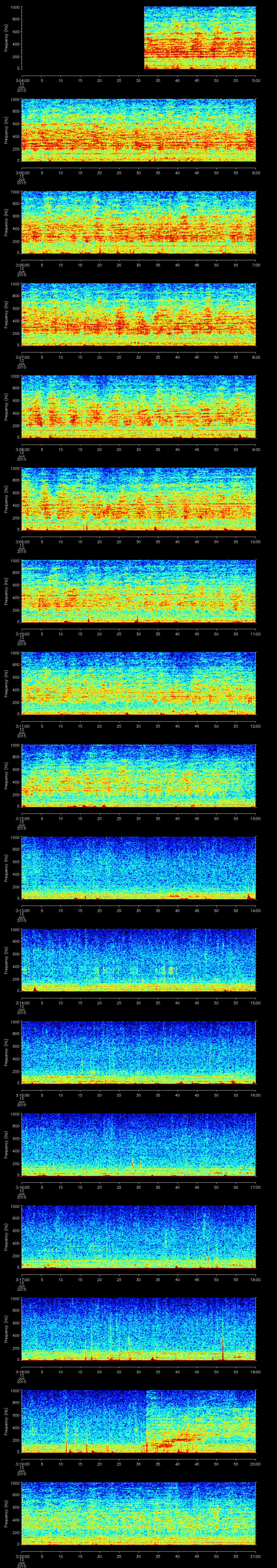The image size is (277, 1568).
Task: Select the spectrogram beginning at 3:18:00
Action: (139, 1329)
